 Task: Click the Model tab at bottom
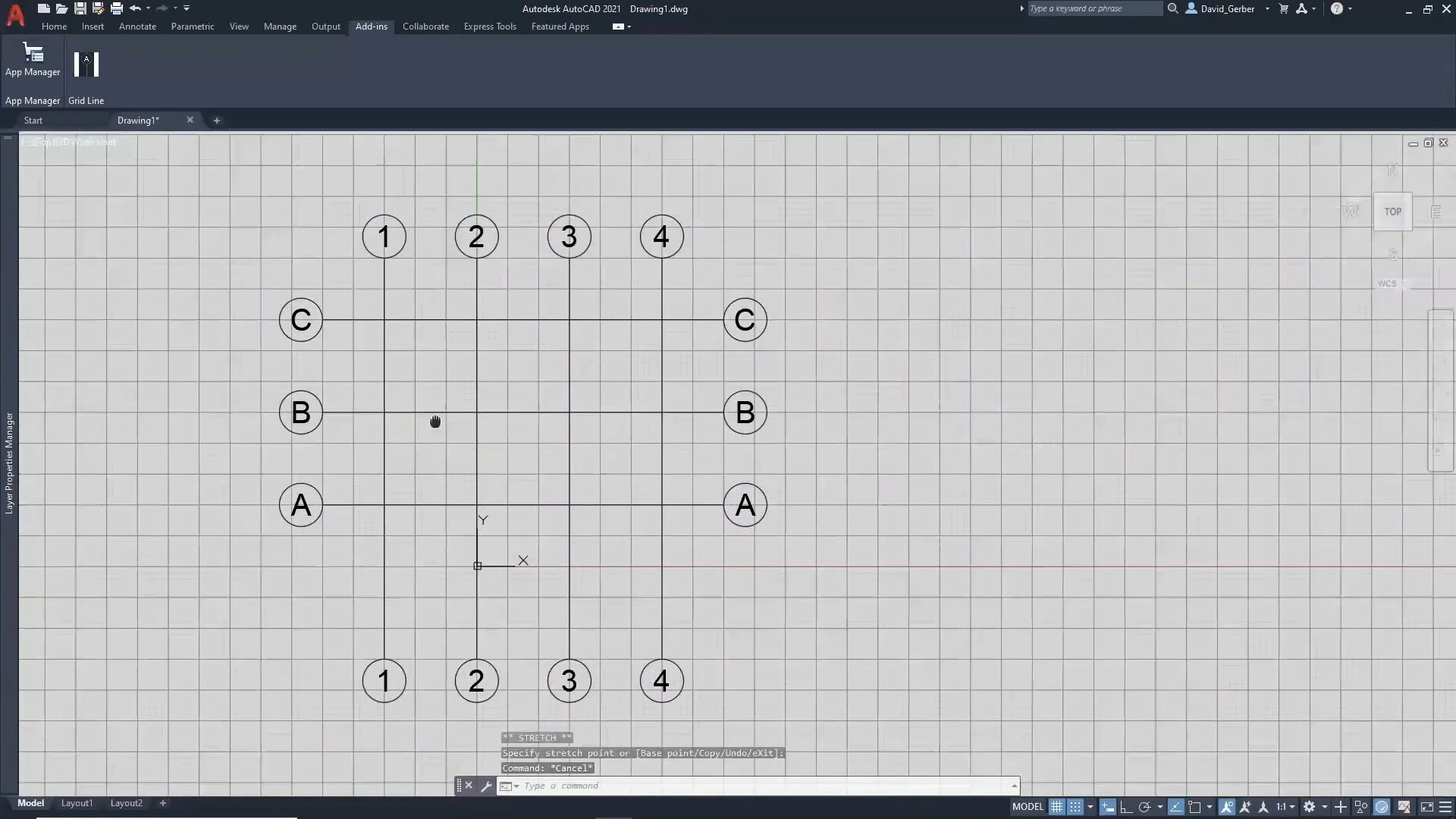(x=30, y=802)
